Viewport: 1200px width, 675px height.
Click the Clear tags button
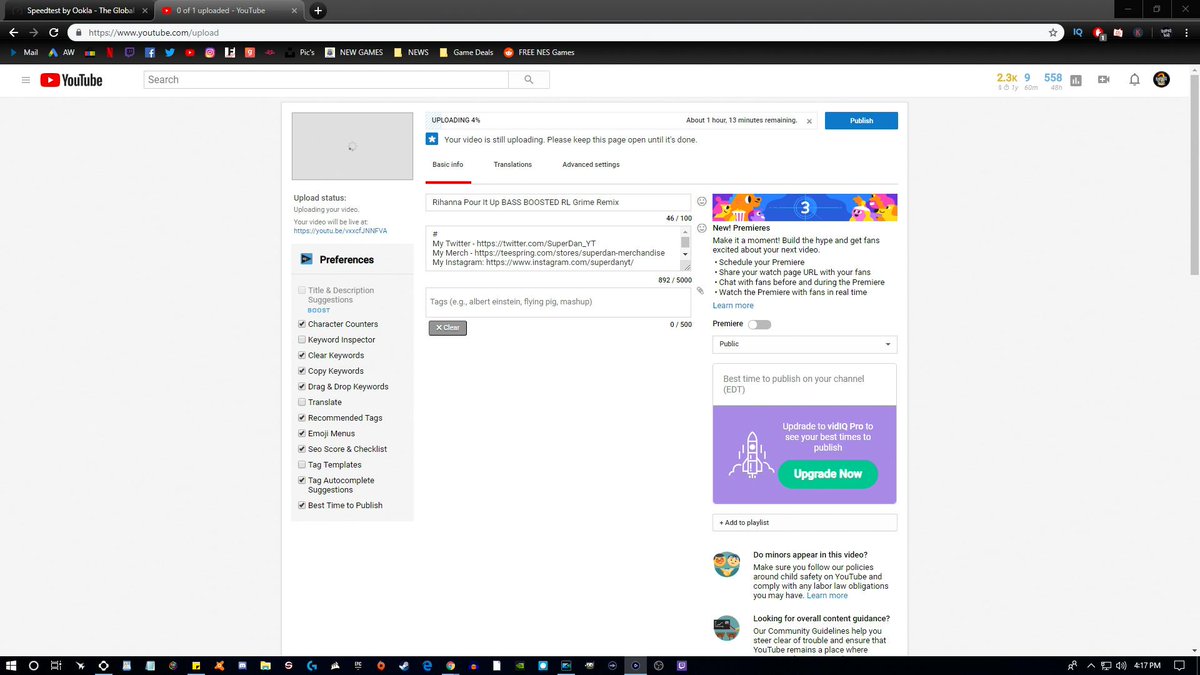pyautogui.click(x=447, y=327)
